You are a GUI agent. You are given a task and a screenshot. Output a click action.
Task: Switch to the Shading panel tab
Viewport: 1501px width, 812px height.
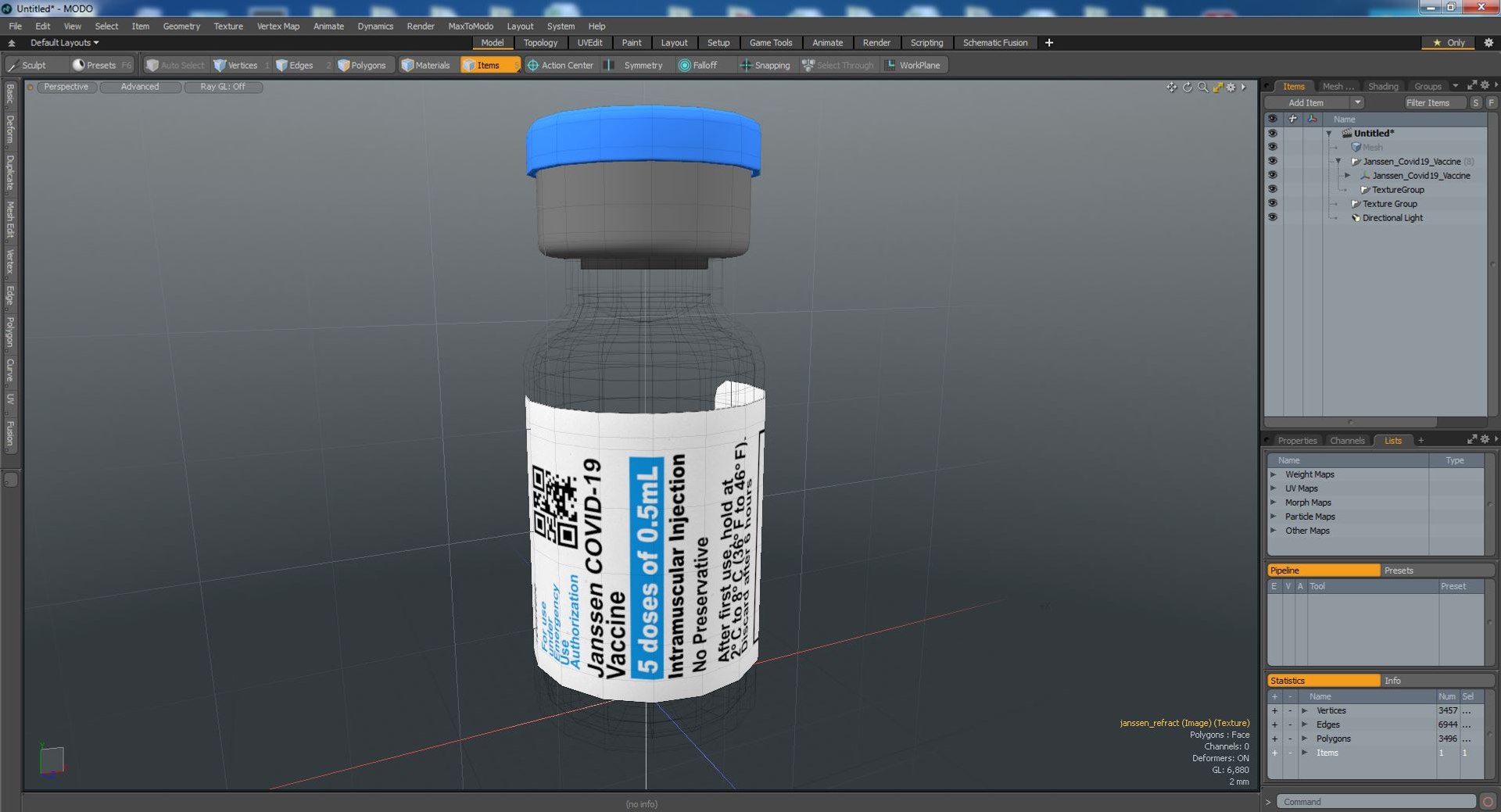(x=1383, y=86)
